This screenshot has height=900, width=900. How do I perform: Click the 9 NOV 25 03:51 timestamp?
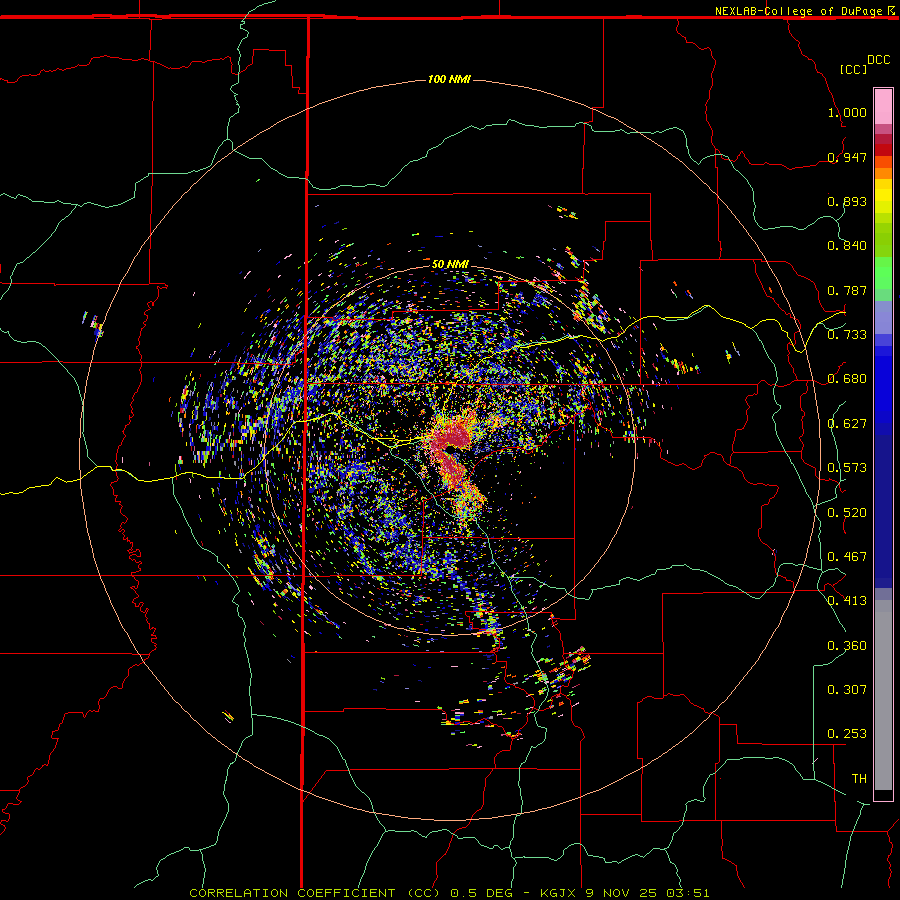pyautogui.click(x=647, y=893)
